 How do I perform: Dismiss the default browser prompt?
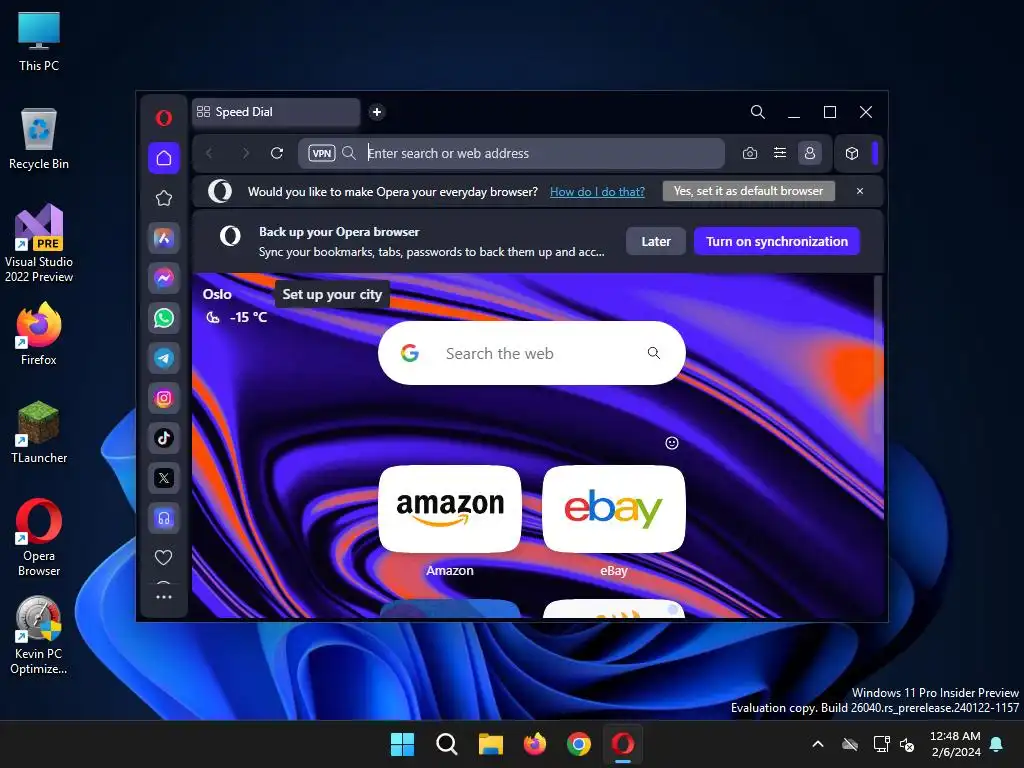859,191
